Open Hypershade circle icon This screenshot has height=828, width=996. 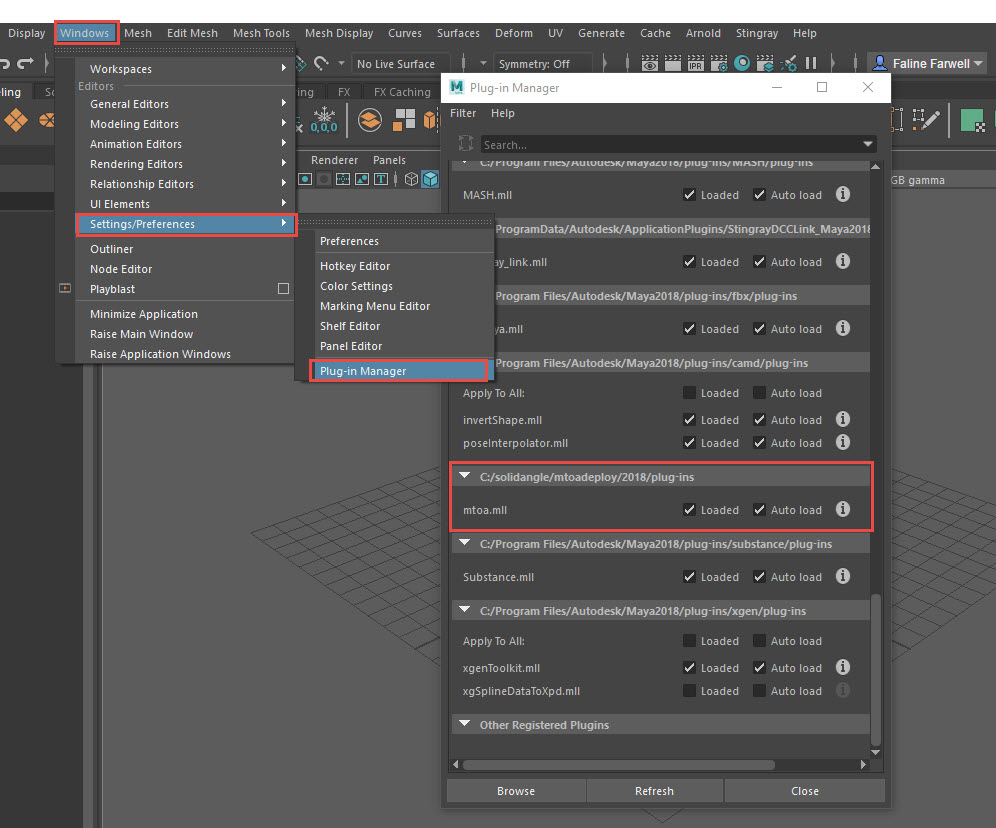point(742,63)
